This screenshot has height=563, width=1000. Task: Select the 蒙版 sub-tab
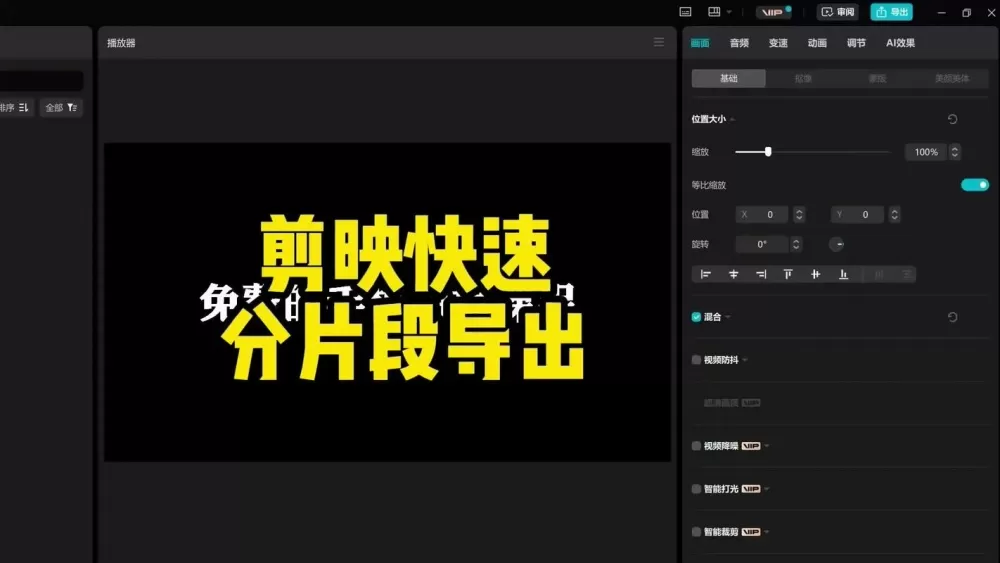tap(878, 78)
